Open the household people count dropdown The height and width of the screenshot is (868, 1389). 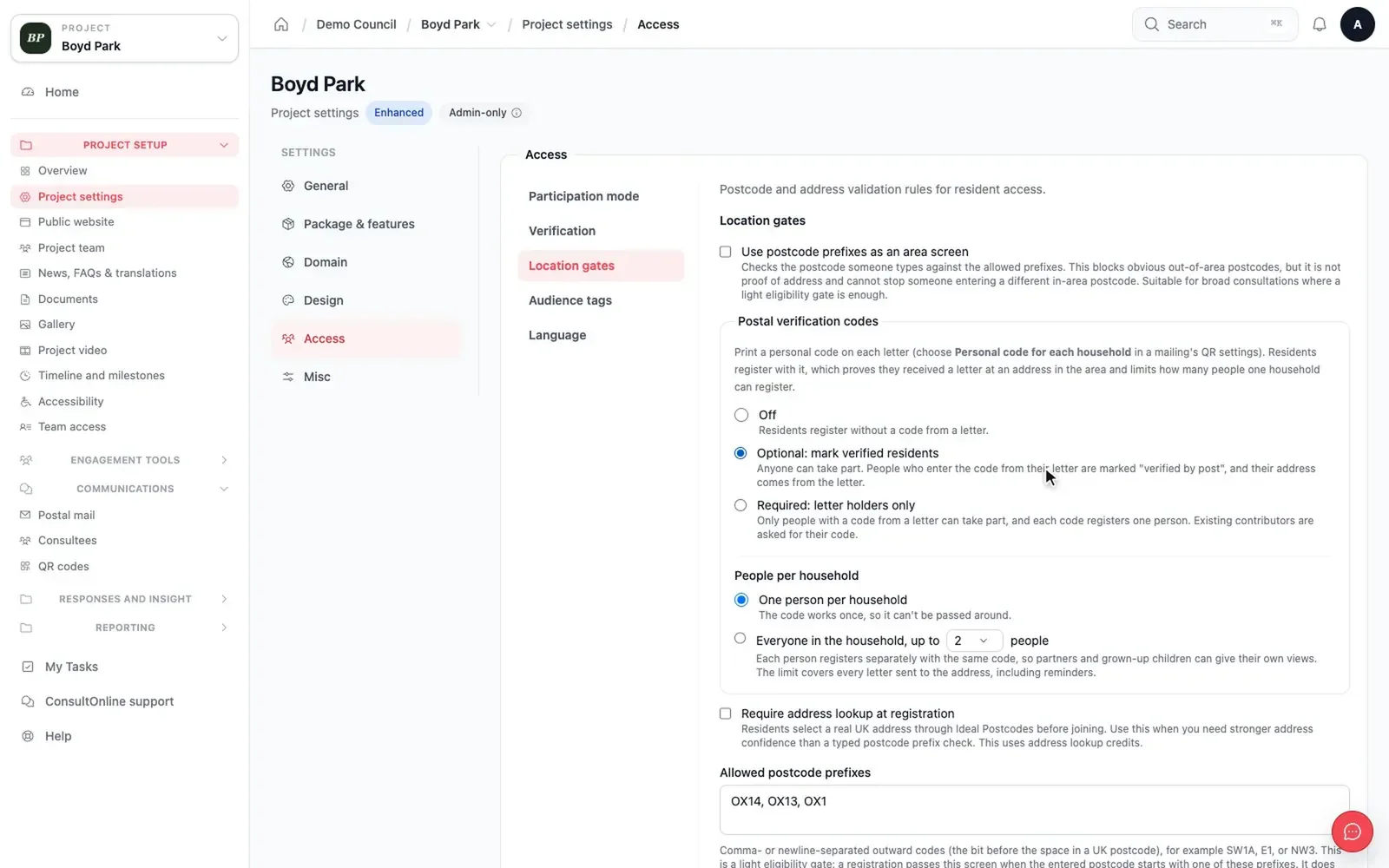pos(974,641)
